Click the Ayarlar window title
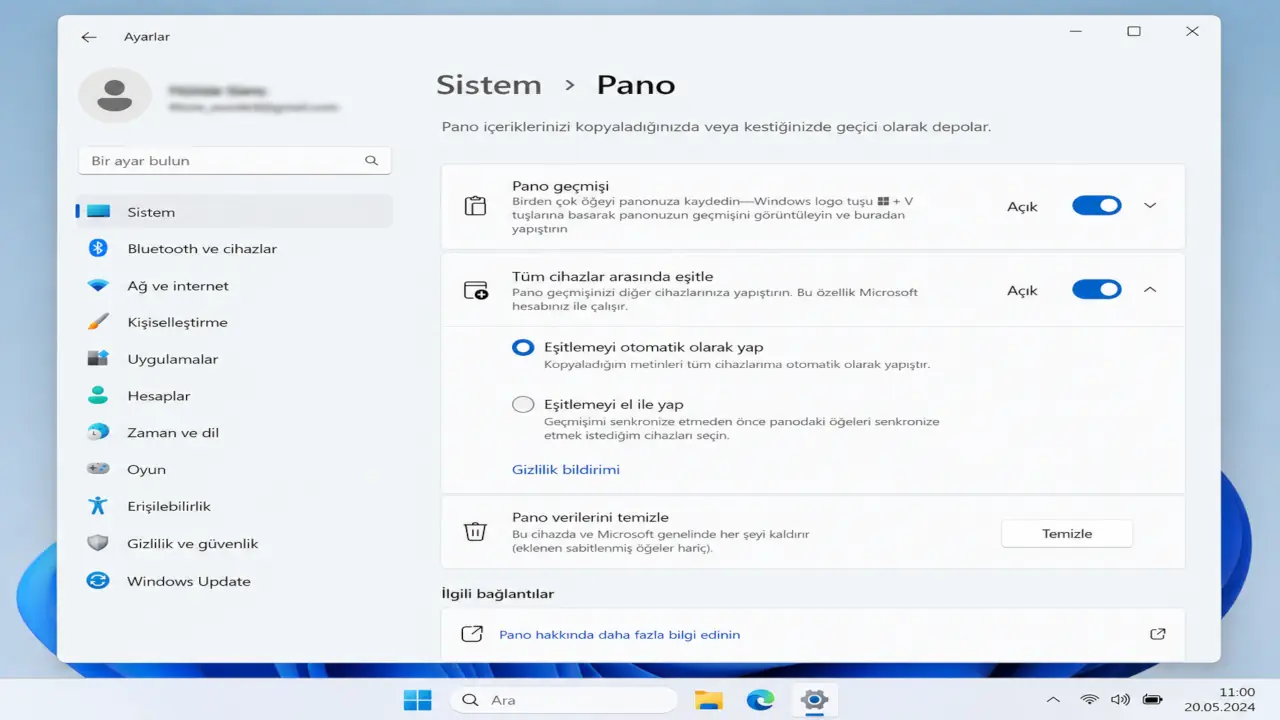Image resolution: width=1280 pixels, height=720 pixels. point(147,37)
